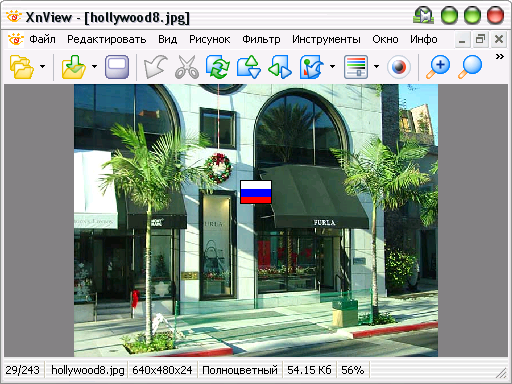Image resolution: width=512 pixels, height=384 pixels.
Task: Open the Инструменты menu
Action: tap(326, 39)
